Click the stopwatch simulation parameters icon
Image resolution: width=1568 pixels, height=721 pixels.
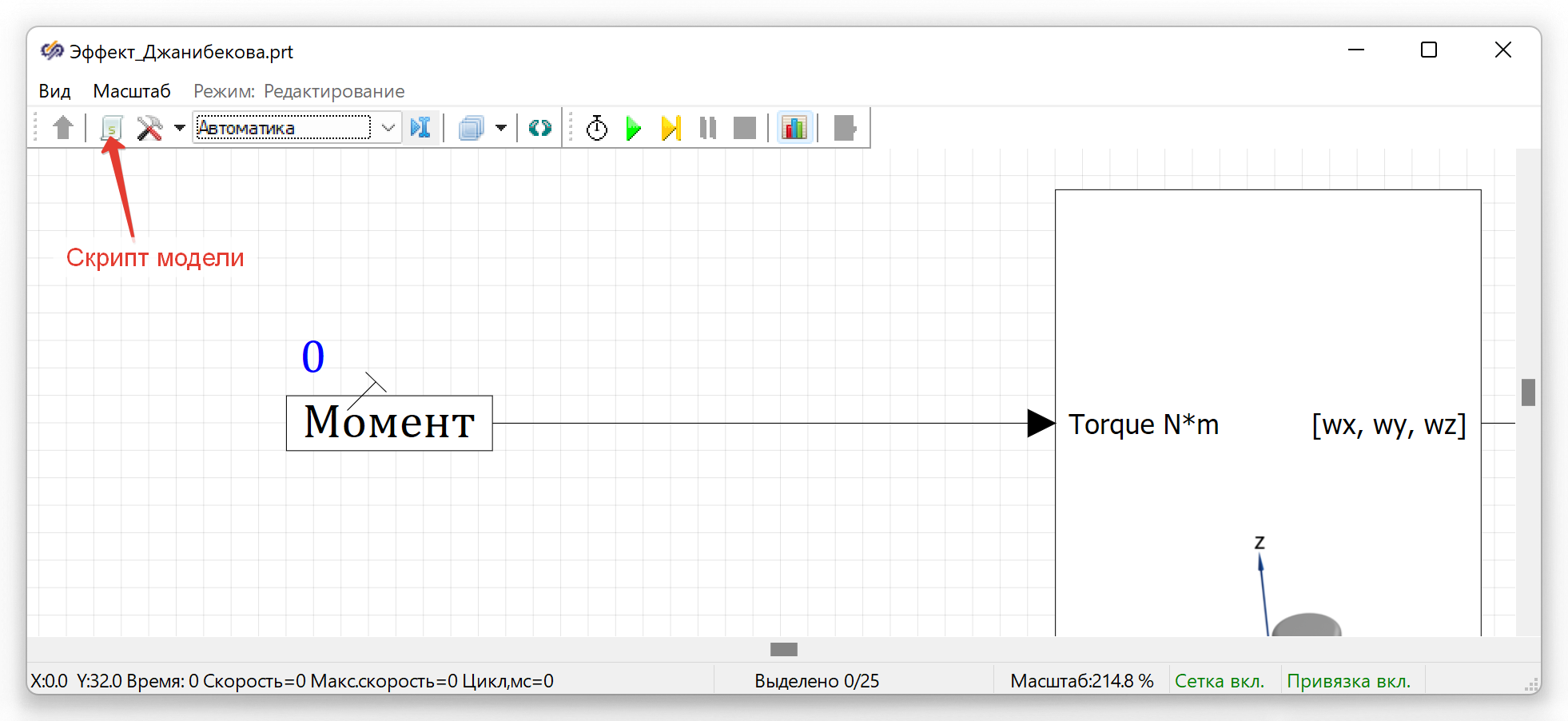(597, 128)
